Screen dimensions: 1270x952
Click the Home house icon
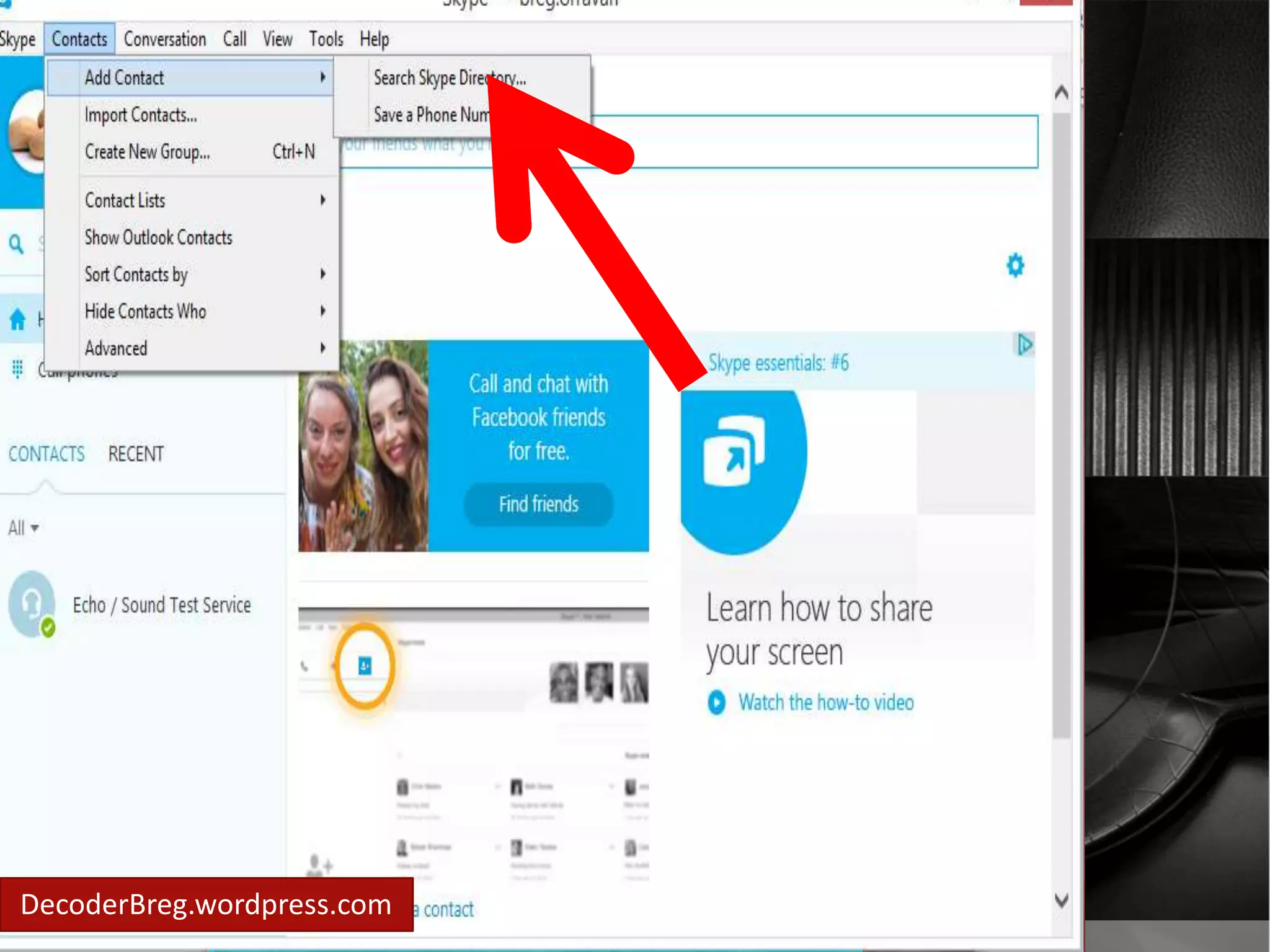17,319
